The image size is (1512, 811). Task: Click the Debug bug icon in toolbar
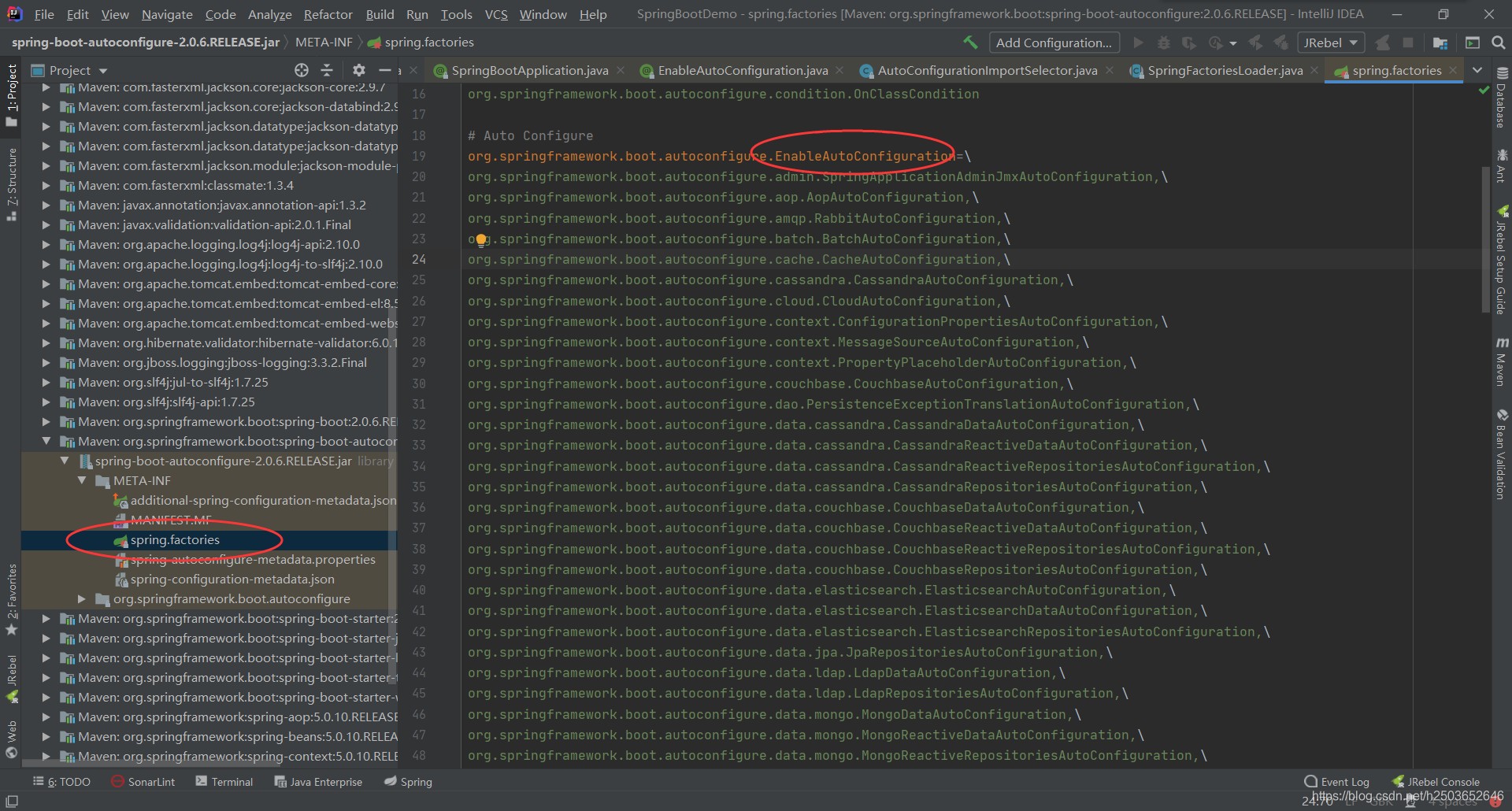(x=1164, y=43)
